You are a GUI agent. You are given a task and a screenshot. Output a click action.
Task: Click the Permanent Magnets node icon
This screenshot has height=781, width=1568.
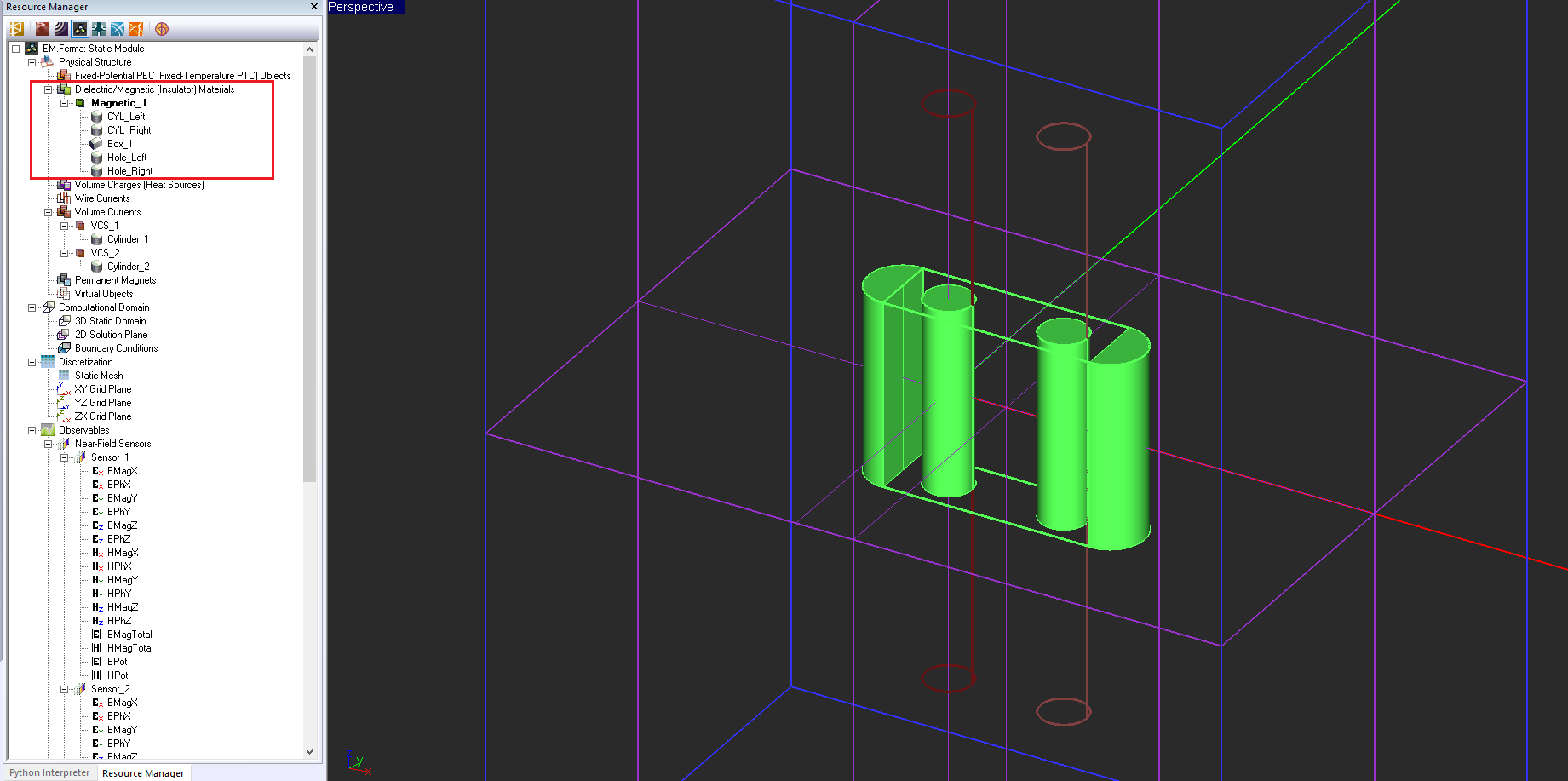click(64, 280)
